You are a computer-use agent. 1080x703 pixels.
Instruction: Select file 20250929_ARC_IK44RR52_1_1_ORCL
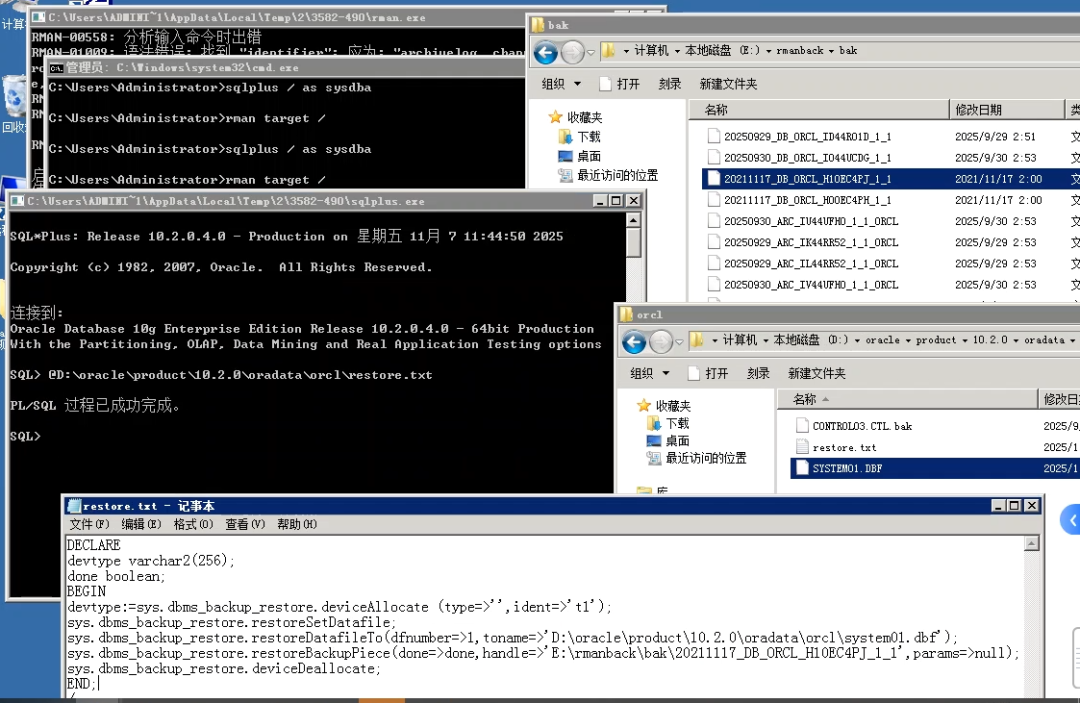(811, 242)
